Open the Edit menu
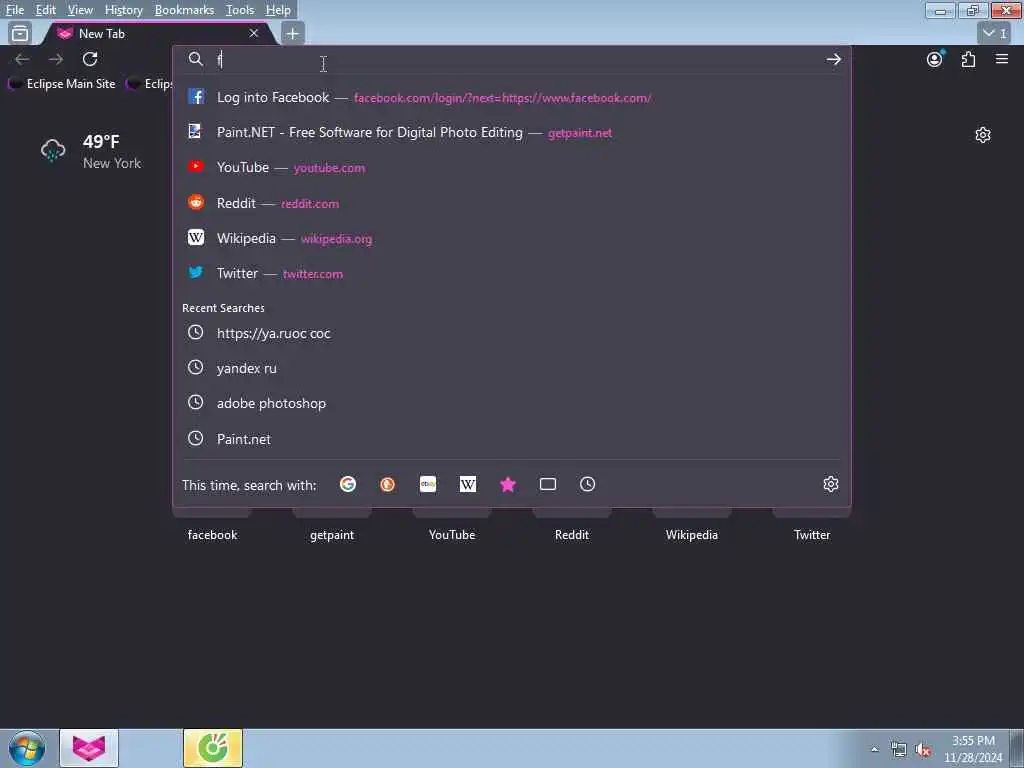Image resolution: width=1024 pixels, height=768 pixels. 45,10
